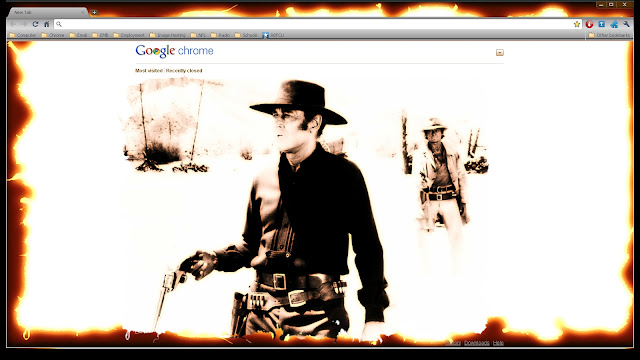640x360 pixels.
Task: Close the New Tab tab
Action: pos(82,12)
